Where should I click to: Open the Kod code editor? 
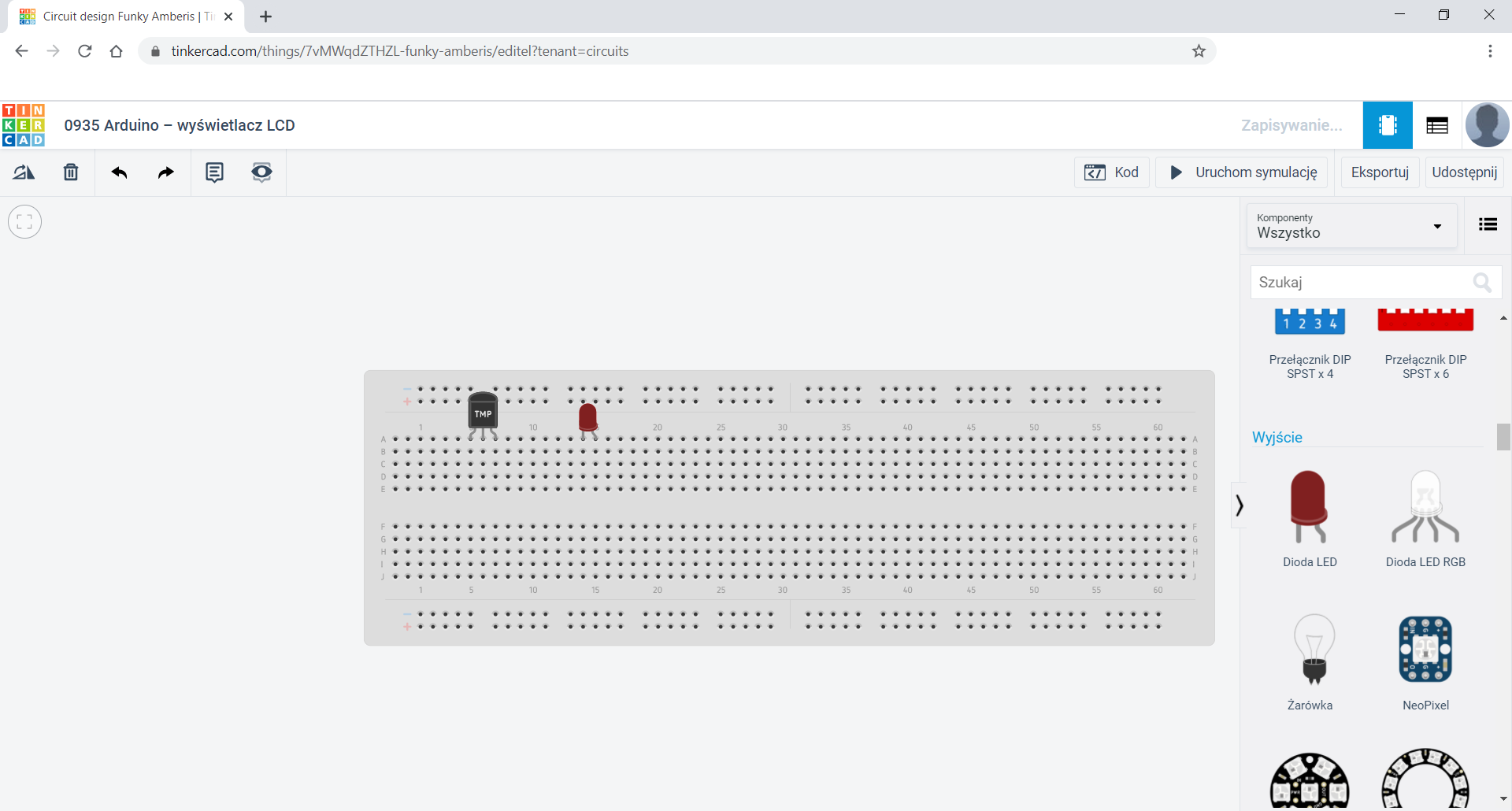[1112, 172]
